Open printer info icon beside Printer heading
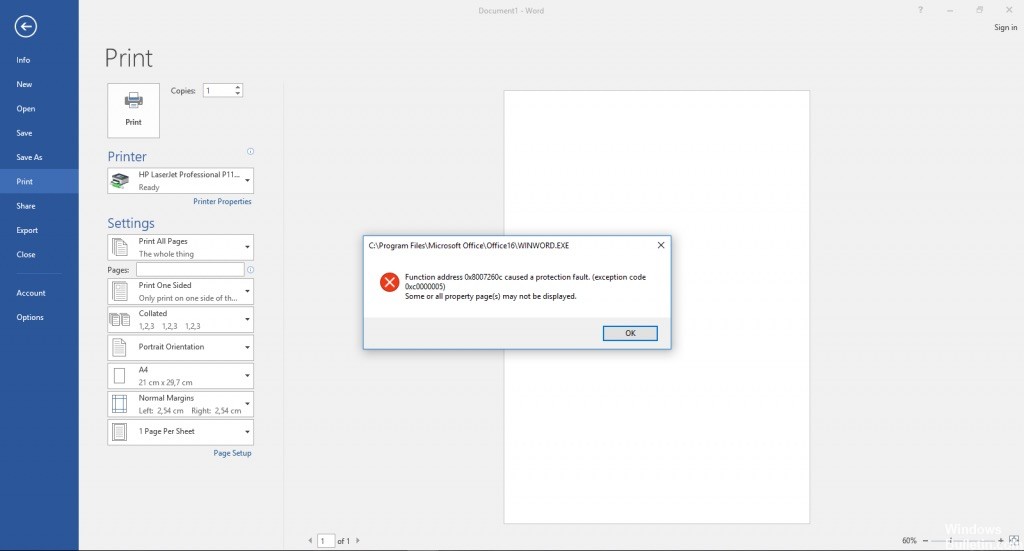 pyautogui.click(x=250, y=151)
